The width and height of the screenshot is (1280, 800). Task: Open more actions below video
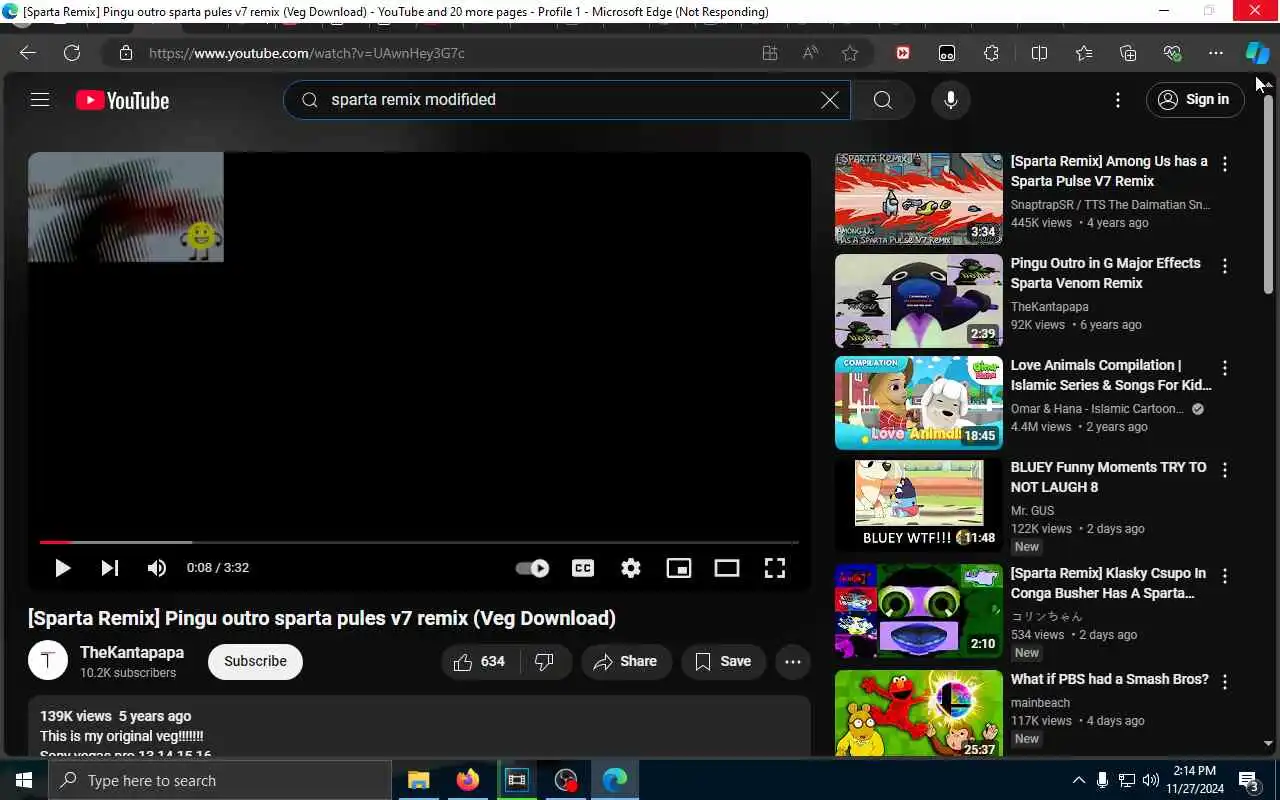pos(793,662)
